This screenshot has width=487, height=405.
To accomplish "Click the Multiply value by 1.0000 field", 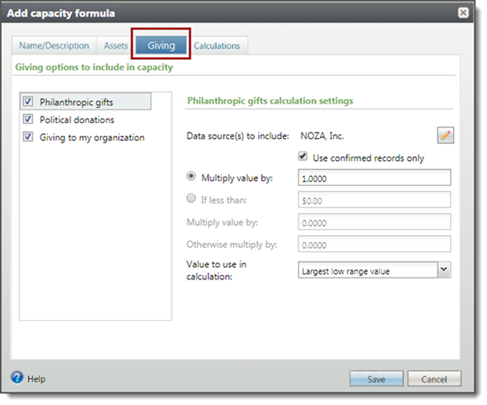I will coord(374,178).
